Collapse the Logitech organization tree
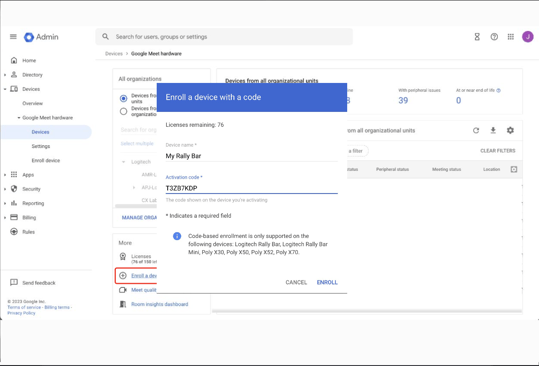Image resolution: width=539 pixels, height=366 pixels. tap(123, 162)
